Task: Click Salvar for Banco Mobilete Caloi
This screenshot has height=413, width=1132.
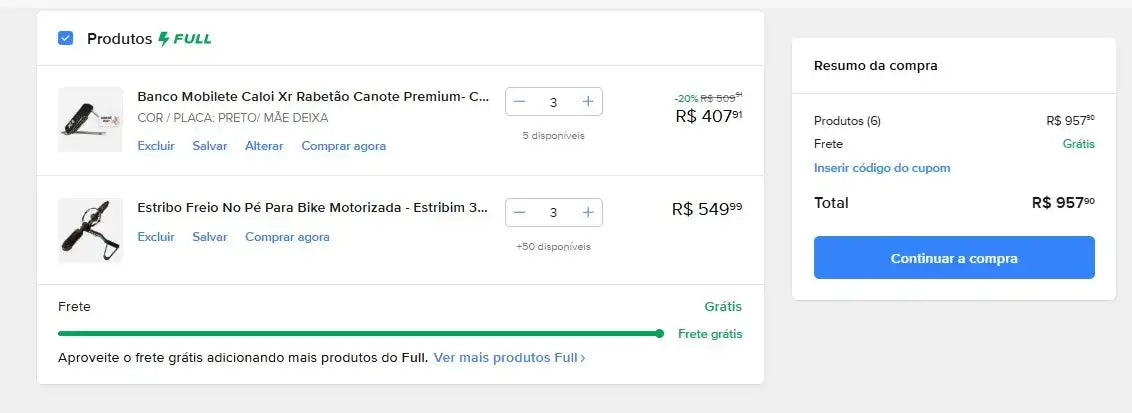Action: click(x=210, y=146)
